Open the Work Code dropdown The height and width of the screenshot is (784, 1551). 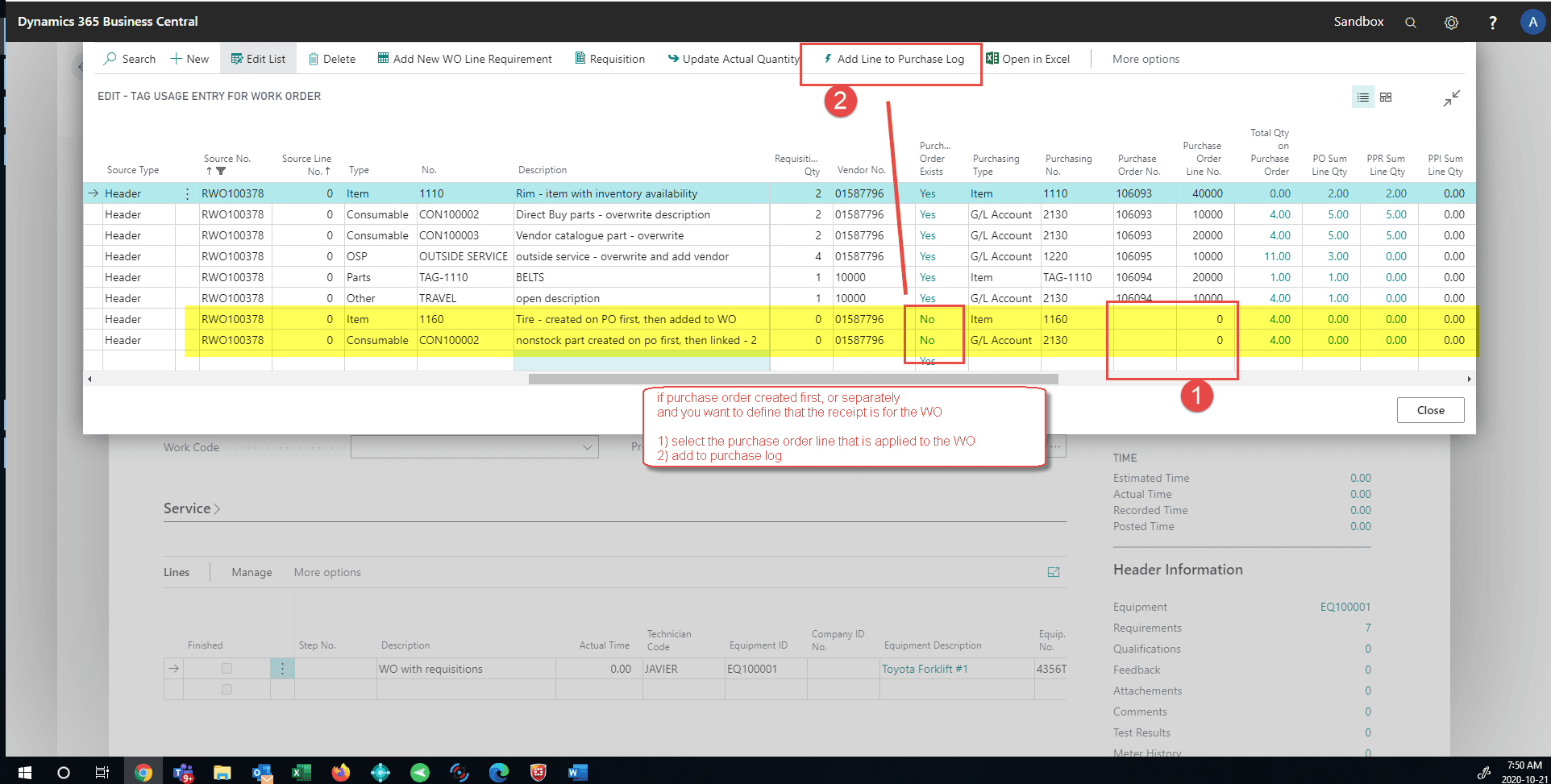point(588,447)
